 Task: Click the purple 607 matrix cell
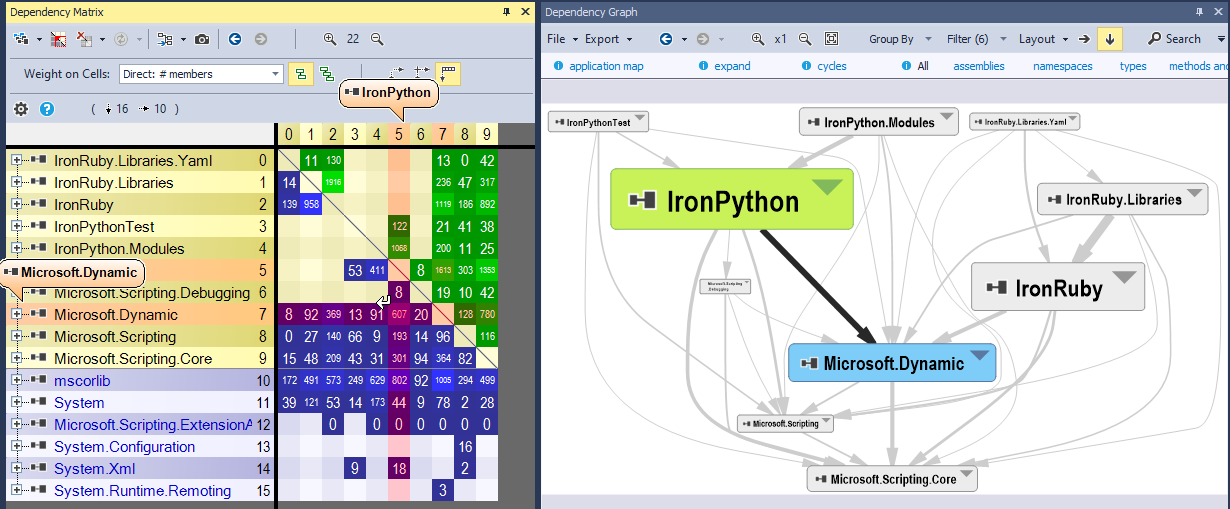(x=398, y=314)
